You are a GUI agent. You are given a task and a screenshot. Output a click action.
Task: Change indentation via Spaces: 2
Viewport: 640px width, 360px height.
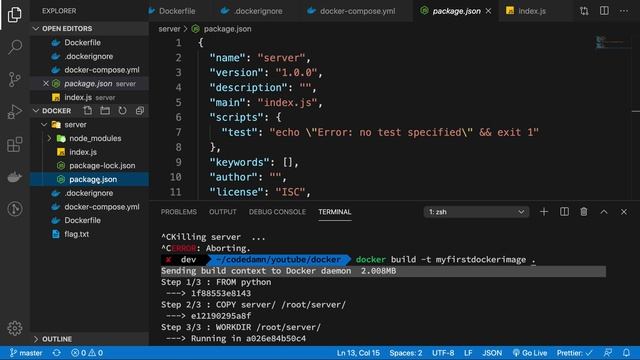405,353
